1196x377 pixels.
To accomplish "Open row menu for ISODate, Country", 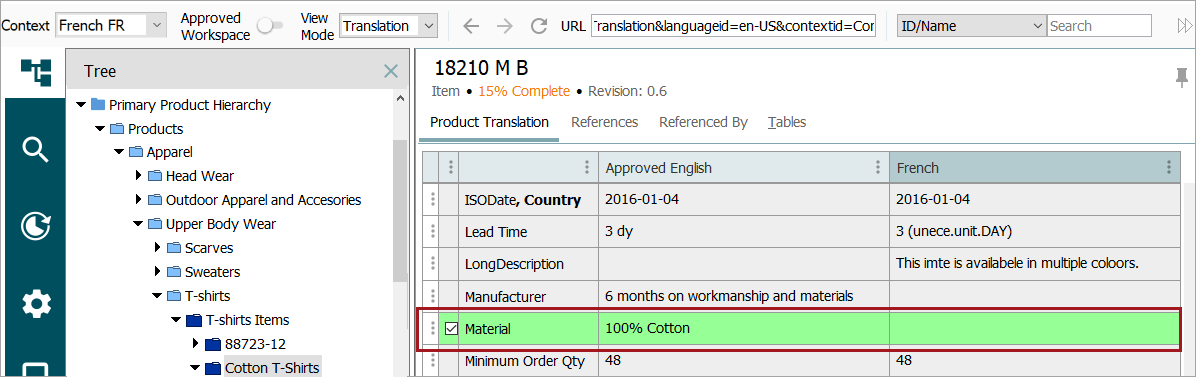I will click(432, 199).
